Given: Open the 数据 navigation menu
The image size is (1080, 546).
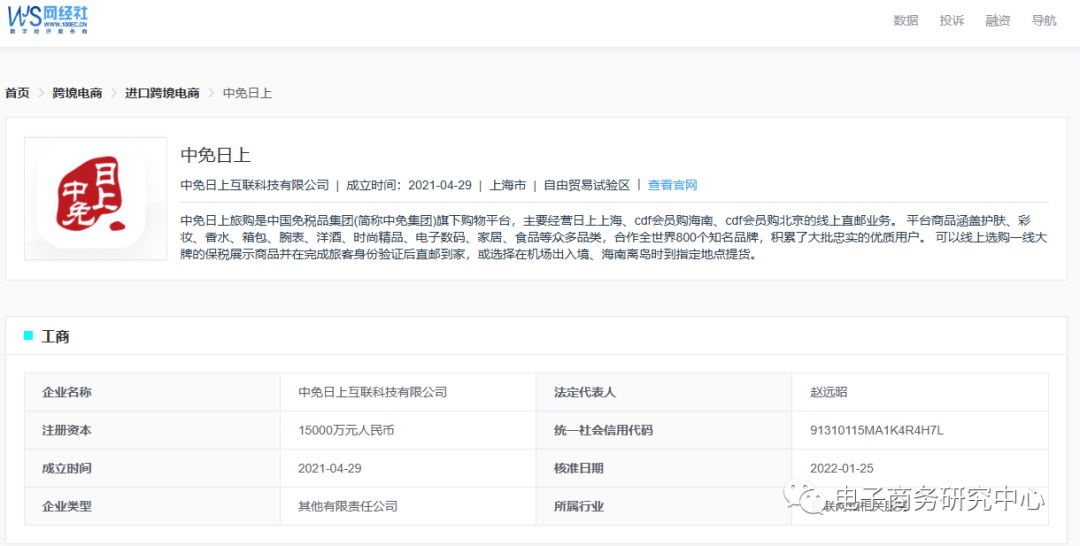Looking at the screenshot, I should click(x=906, y=21).
